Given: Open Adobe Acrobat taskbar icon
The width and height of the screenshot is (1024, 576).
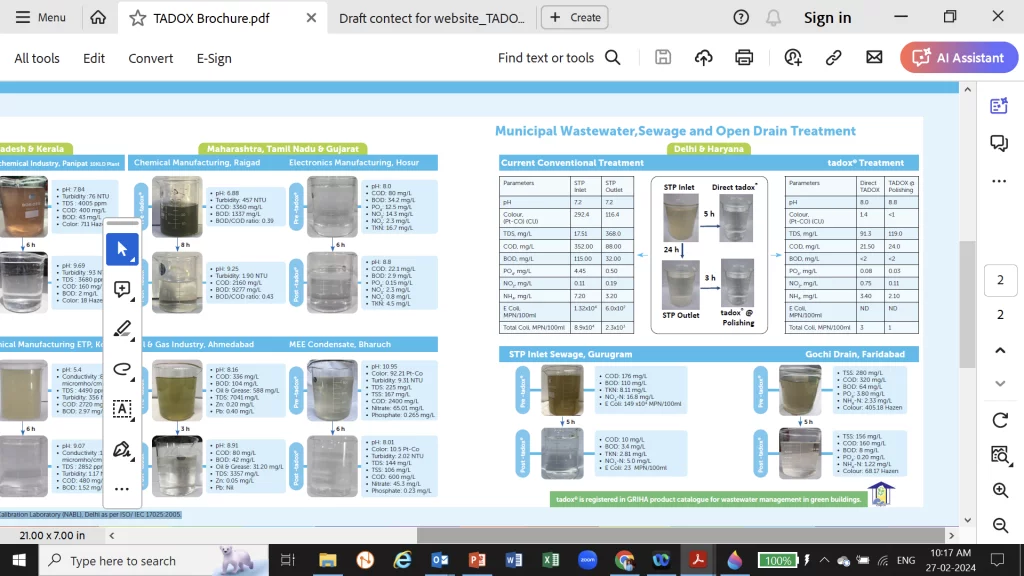Looking at the screenshot, I should point(698,560).
